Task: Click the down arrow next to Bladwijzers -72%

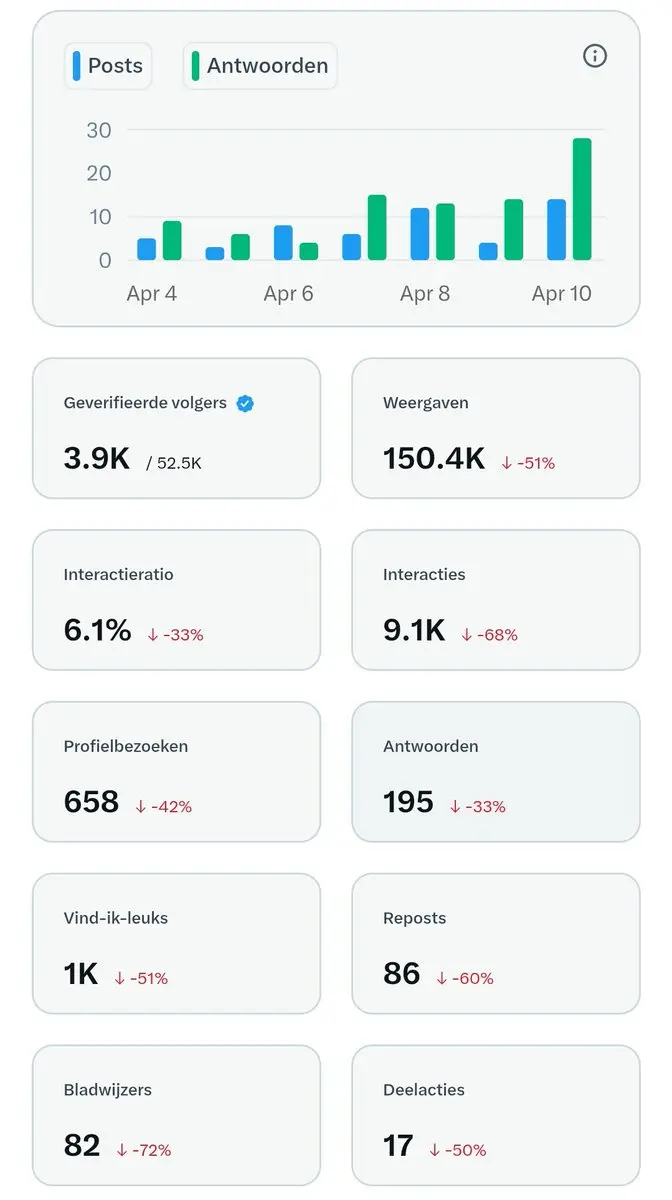Action: [x=122, y=1151]
